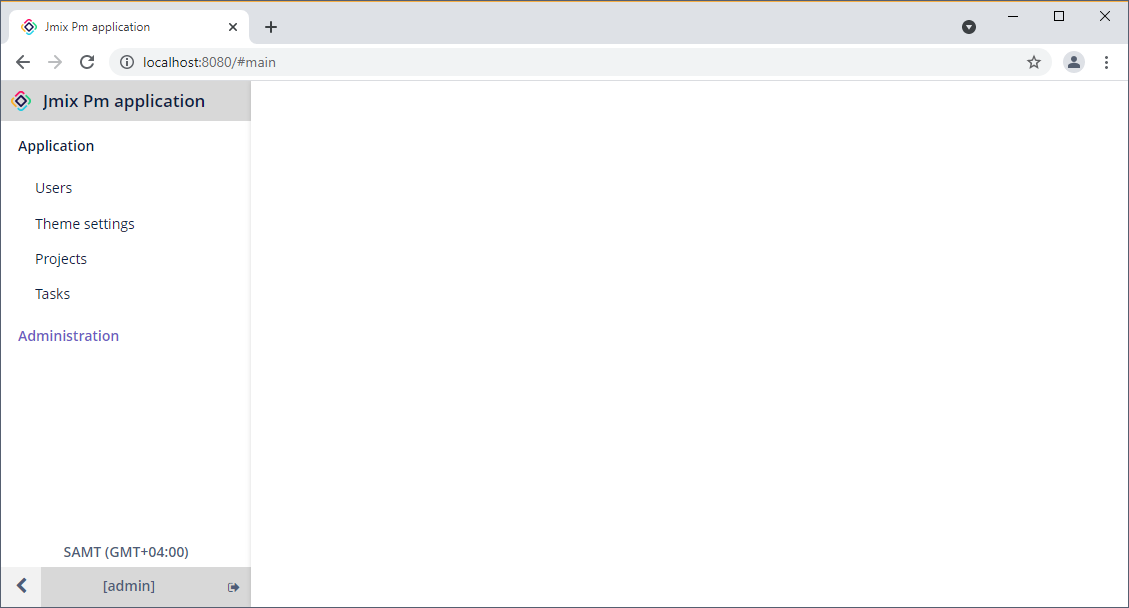Click the Jmix Pm application title
Screen dimensions: 1129x608
click(x=124, y=101)
